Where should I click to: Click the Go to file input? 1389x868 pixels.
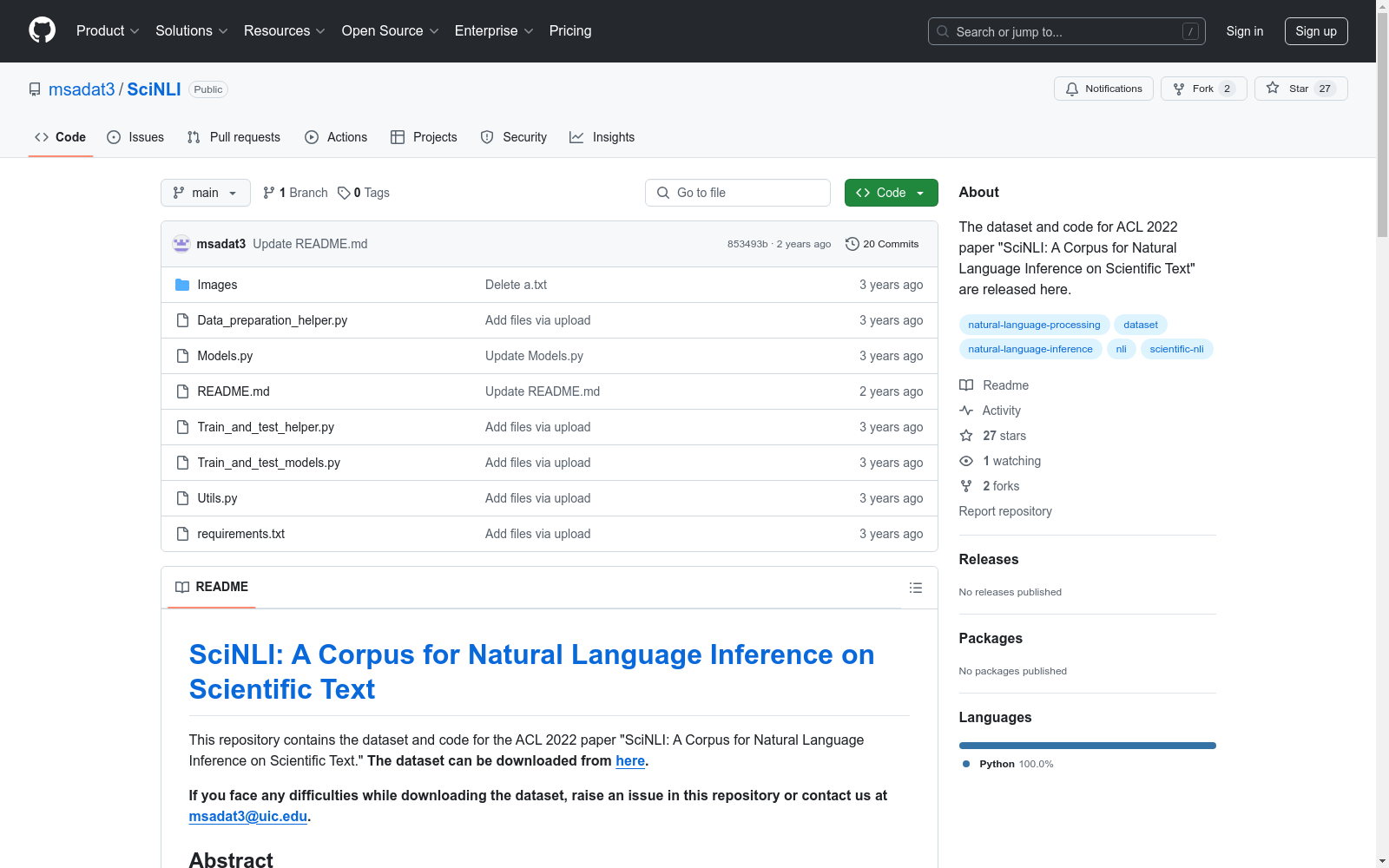(x=738, y=193)
